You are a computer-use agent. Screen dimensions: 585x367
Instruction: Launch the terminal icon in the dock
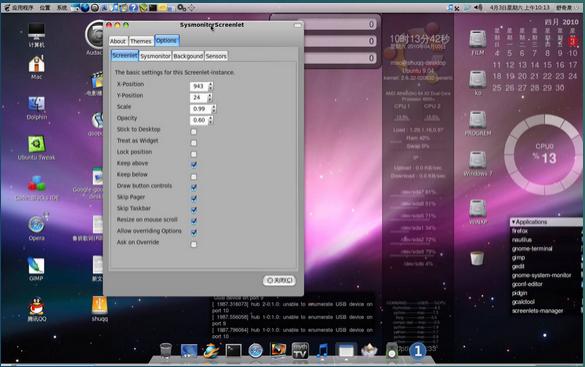click(x=234, y=351)
